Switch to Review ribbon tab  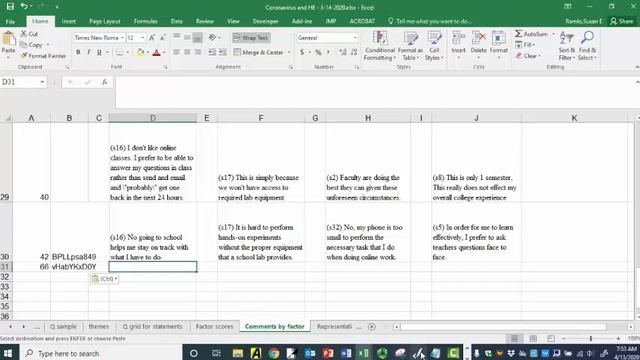tap(204, 21)
